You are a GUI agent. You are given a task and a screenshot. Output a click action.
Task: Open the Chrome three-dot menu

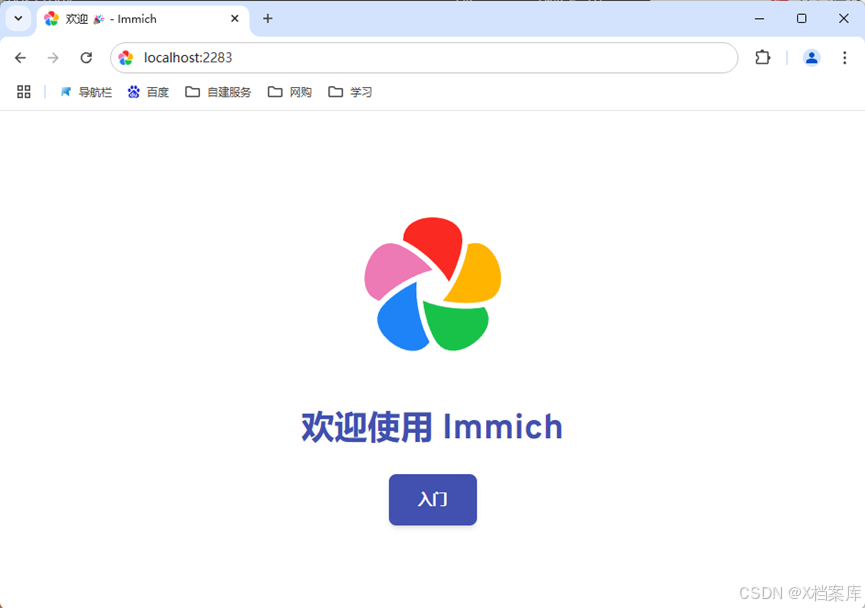coord(845,57)
